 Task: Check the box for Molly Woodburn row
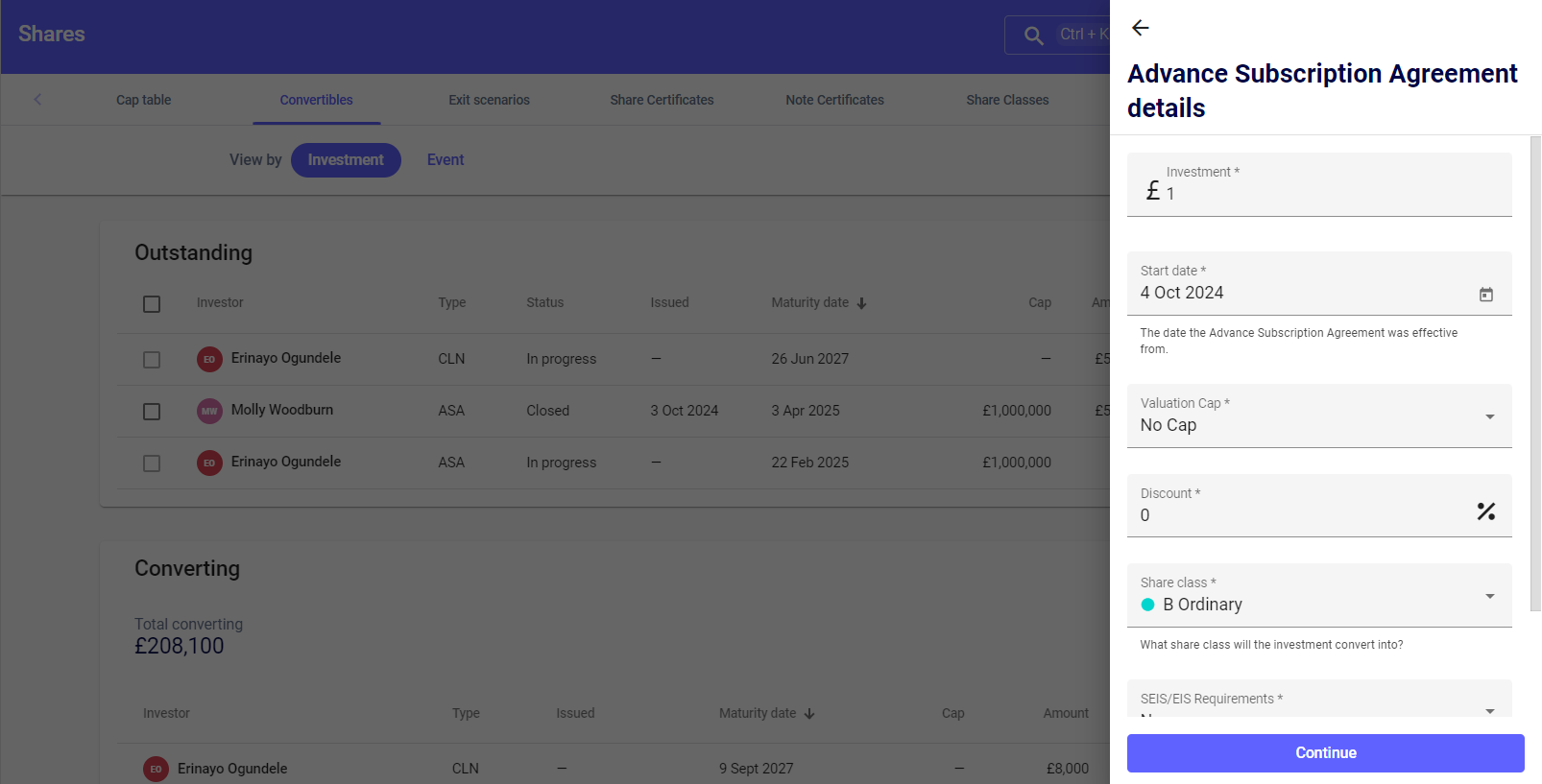click(x=152, y=412)
